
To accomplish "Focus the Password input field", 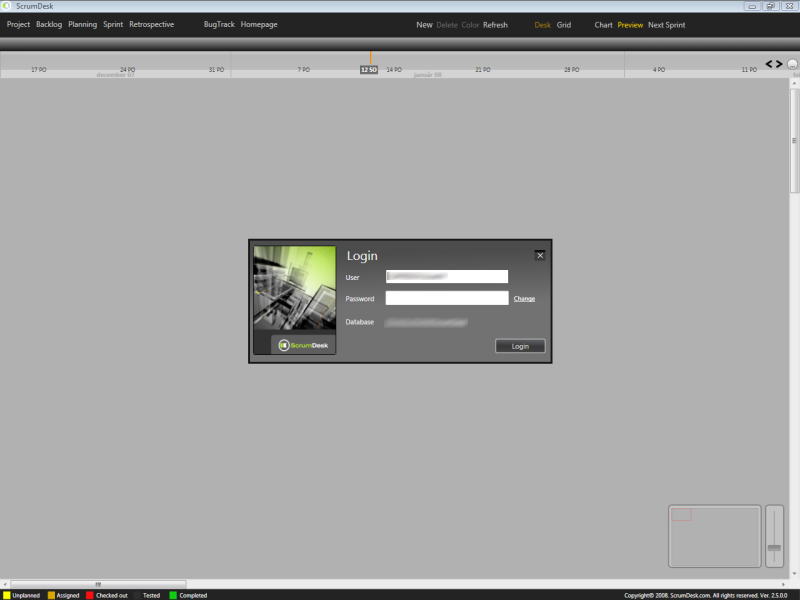I will (447, 298).
